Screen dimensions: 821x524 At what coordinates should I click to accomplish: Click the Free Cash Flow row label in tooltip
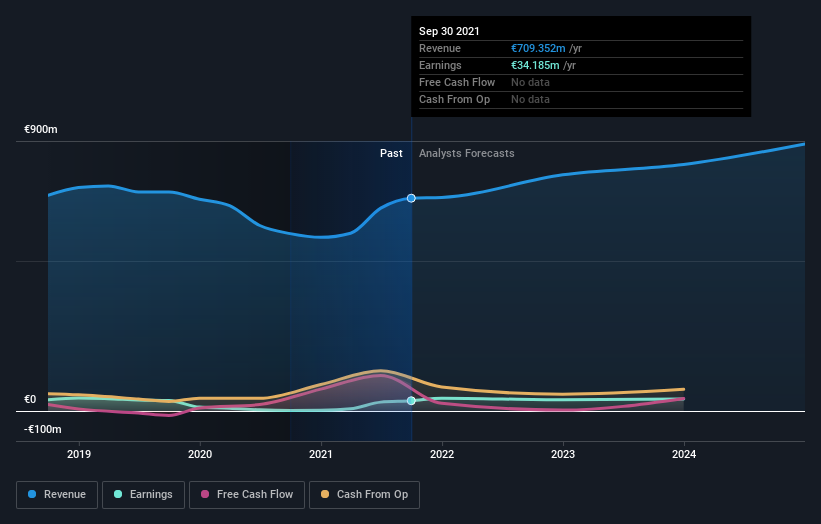point(457,82)
